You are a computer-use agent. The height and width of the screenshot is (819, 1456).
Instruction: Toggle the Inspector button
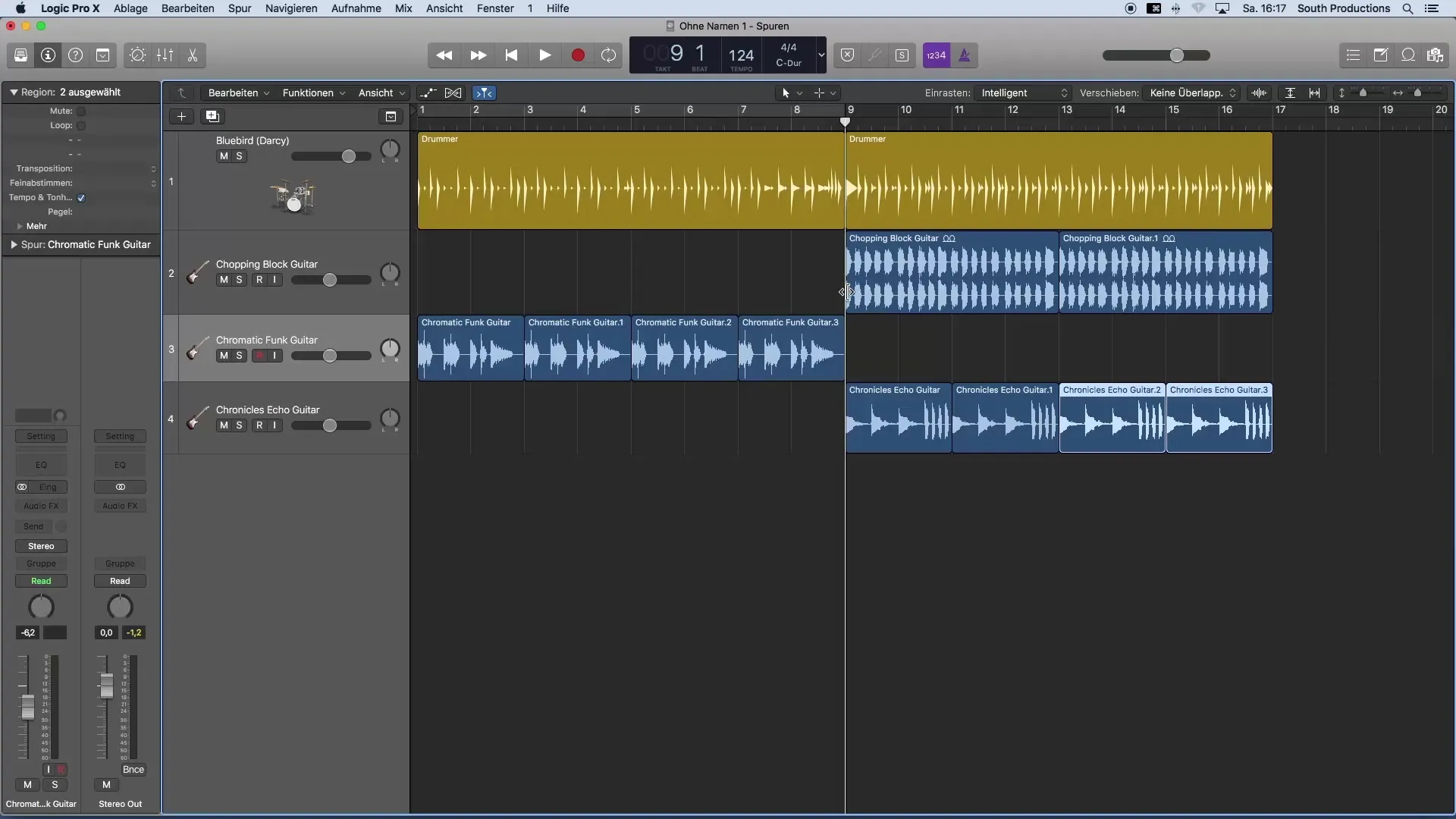coord(48,55)
